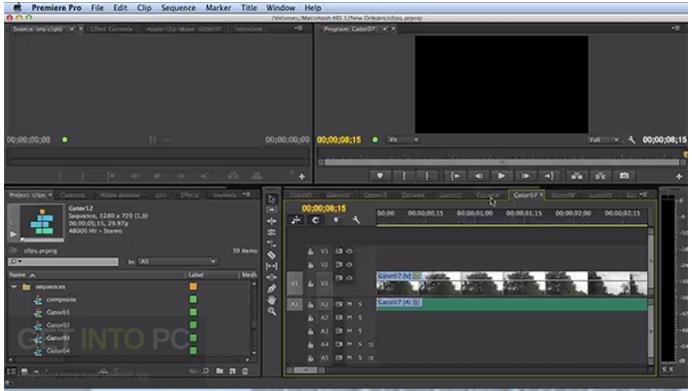Open playback resolution Full dropdown

click(603, 140)
